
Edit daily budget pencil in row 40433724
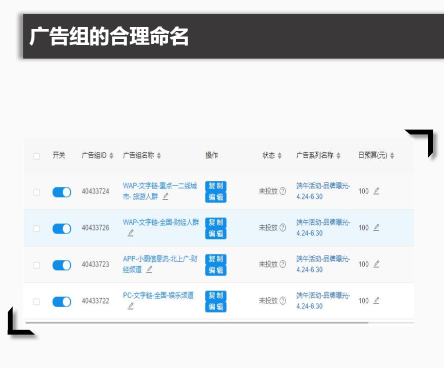click(376, 191)
